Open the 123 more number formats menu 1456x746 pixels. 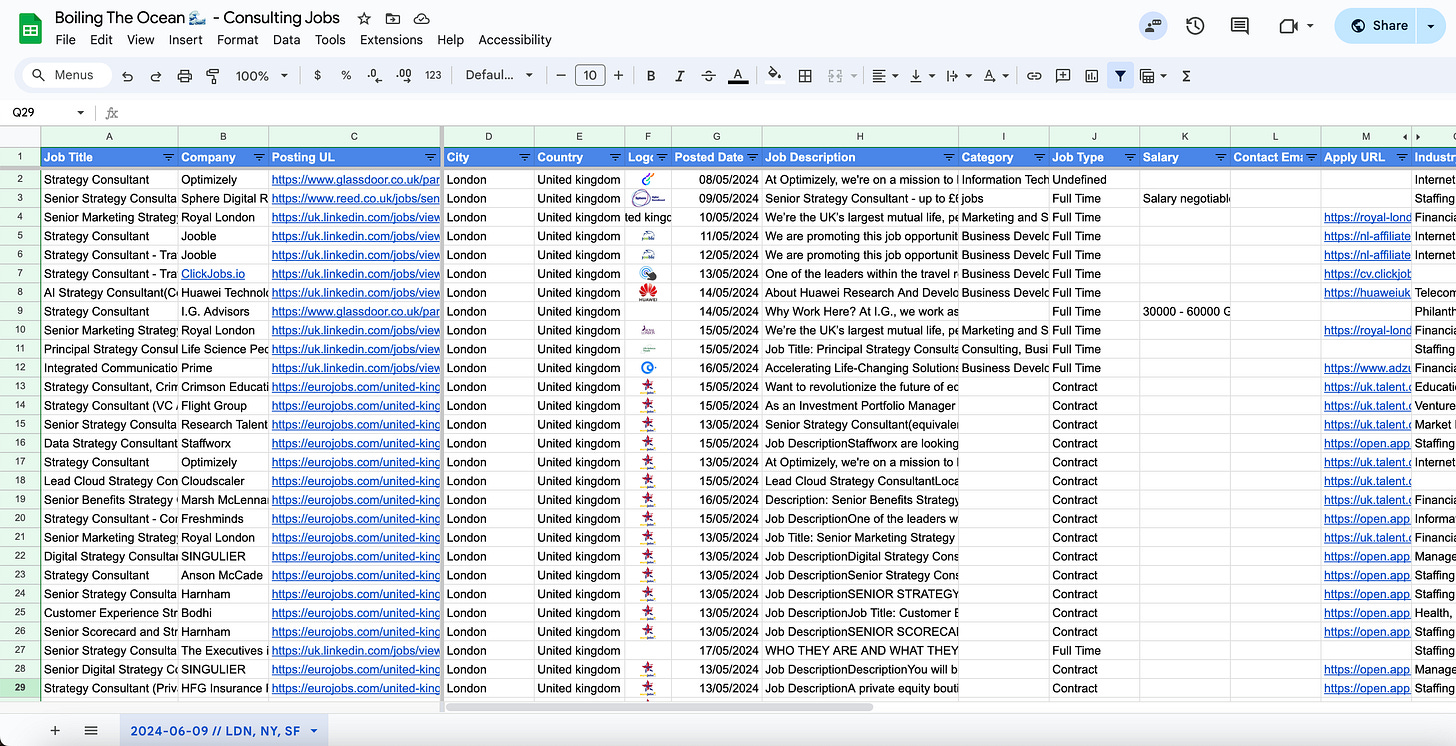(433, 76)
